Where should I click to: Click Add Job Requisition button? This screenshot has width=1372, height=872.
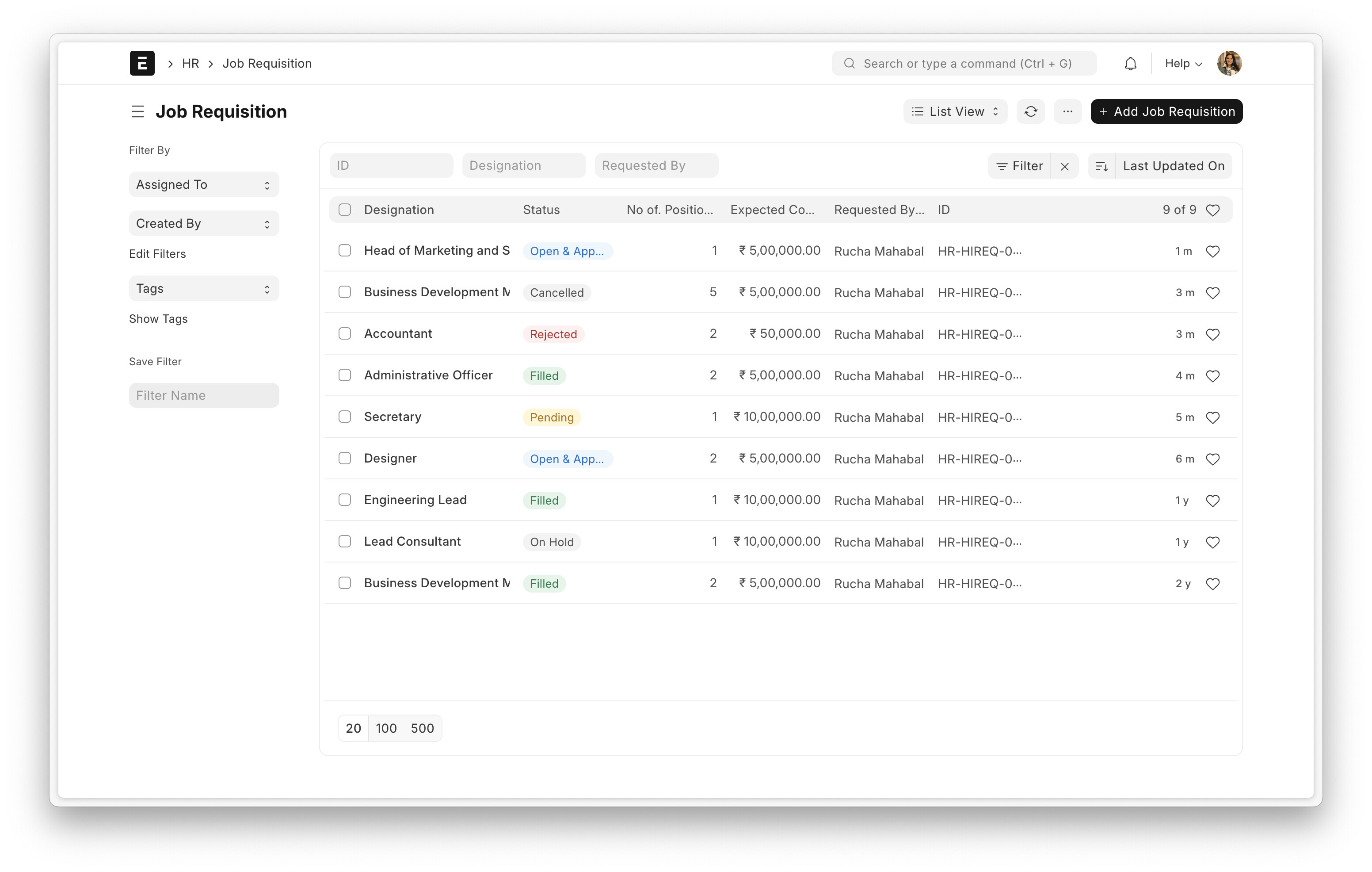(x=1166, y=112)
